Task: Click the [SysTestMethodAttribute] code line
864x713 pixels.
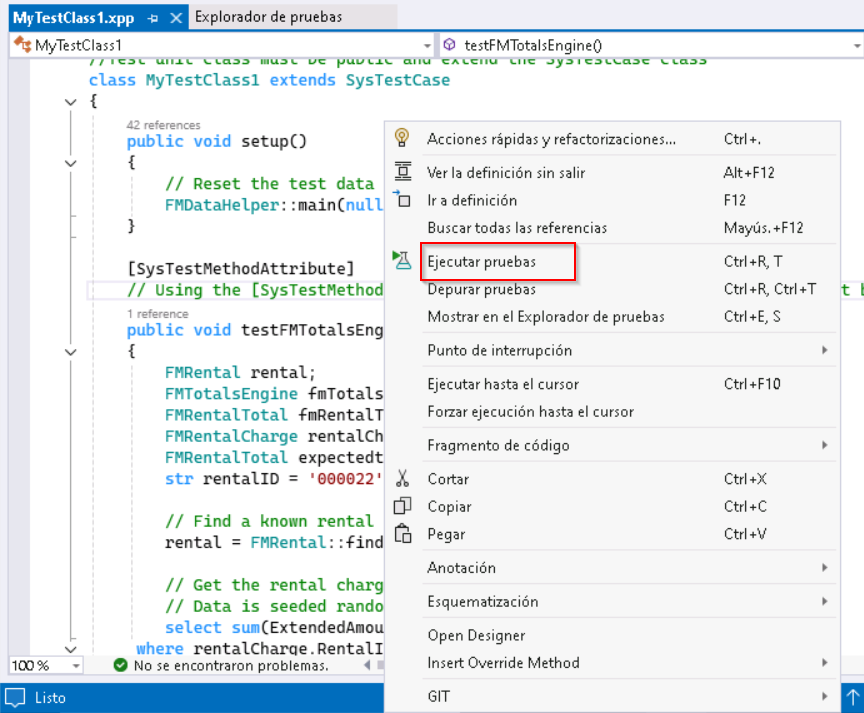Action: [x=240, y=268]
